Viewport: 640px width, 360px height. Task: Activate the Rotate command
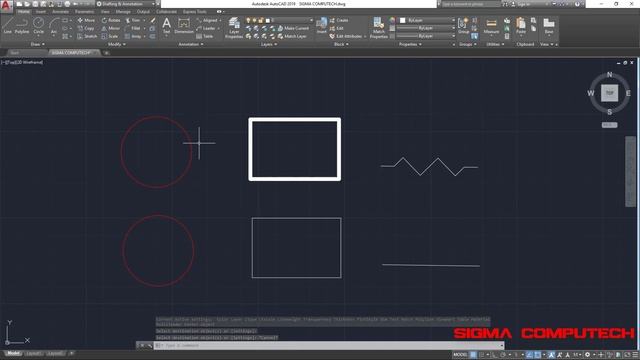pyautogui.click(x=111, y=20)
